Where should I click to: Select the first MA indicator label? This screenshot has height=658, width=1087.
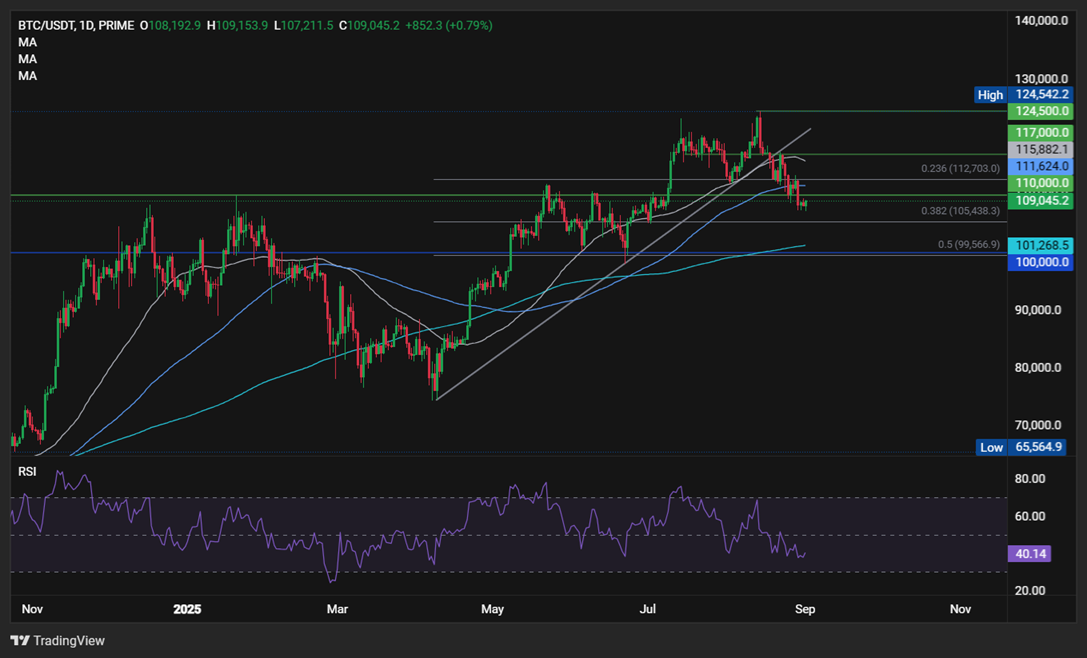25,42
